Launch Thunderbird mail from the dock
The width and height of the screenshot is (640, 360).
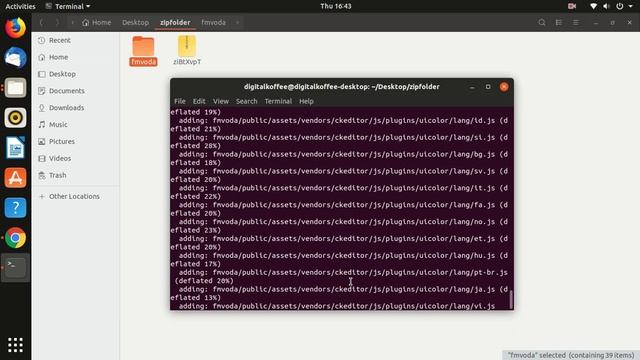[x=16, y=58]
